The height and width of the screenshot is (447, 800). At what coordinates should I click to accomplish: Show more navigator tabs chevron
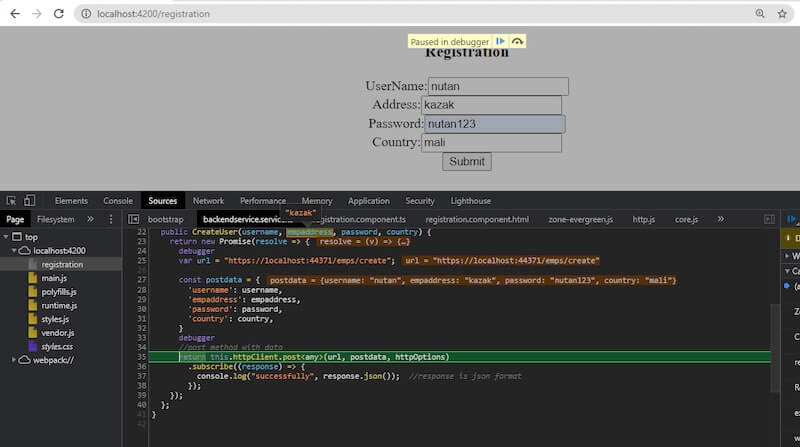tap(90, 219)
